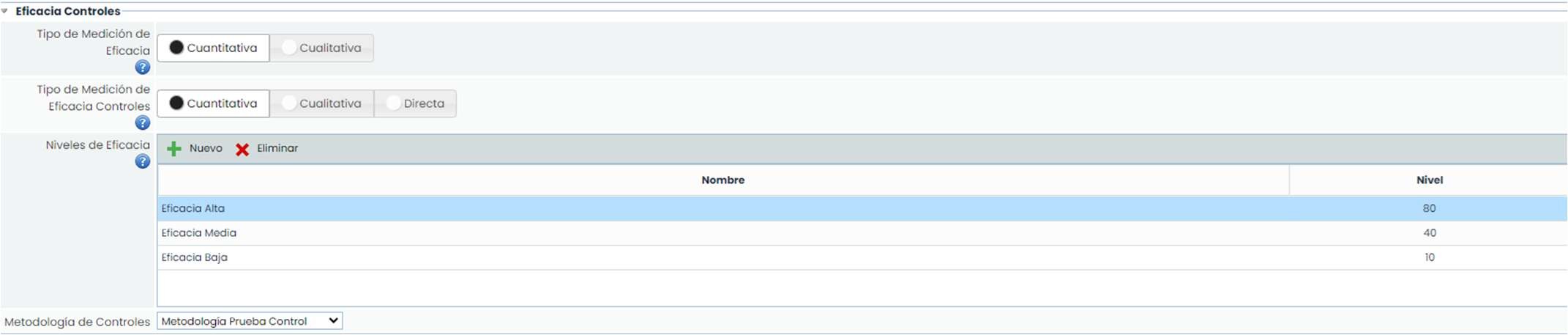This screenshot has width=1568, height=335.
Task: Click the red X Eliminar icon
Action: click(x=242, y=150)
